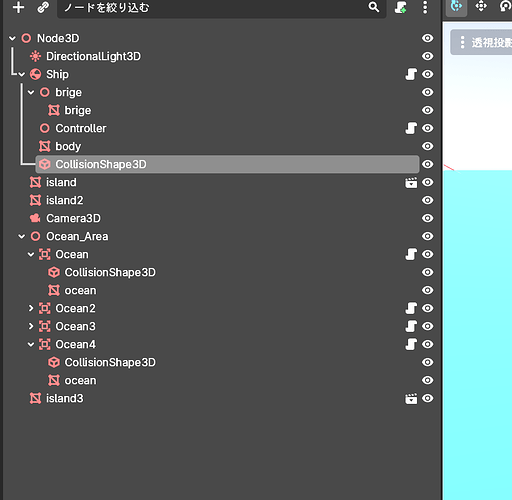The height and width of the screenshot is (500, 512).
Task: Open the island scene in editor icon
Action: coord(411,183)
